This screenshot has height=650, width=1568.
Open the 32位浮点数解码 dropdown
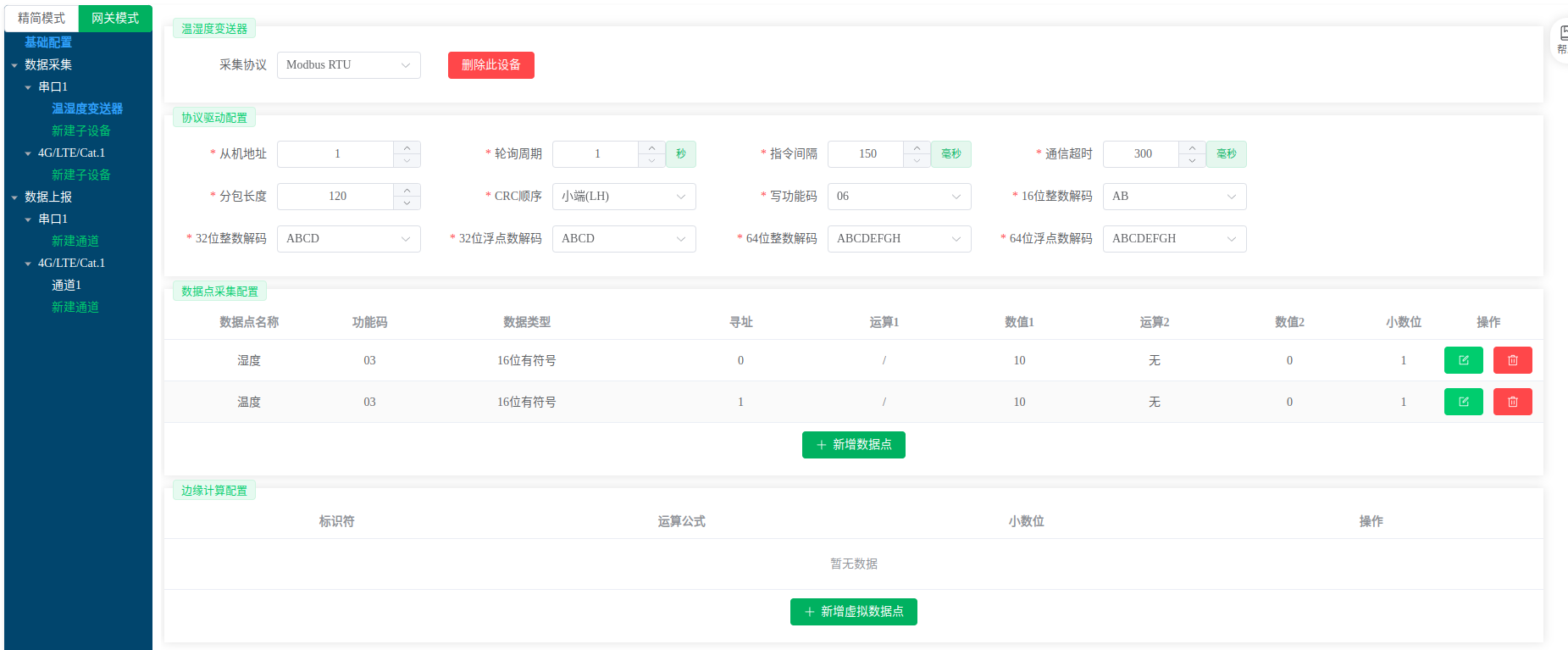coord(624,239)
